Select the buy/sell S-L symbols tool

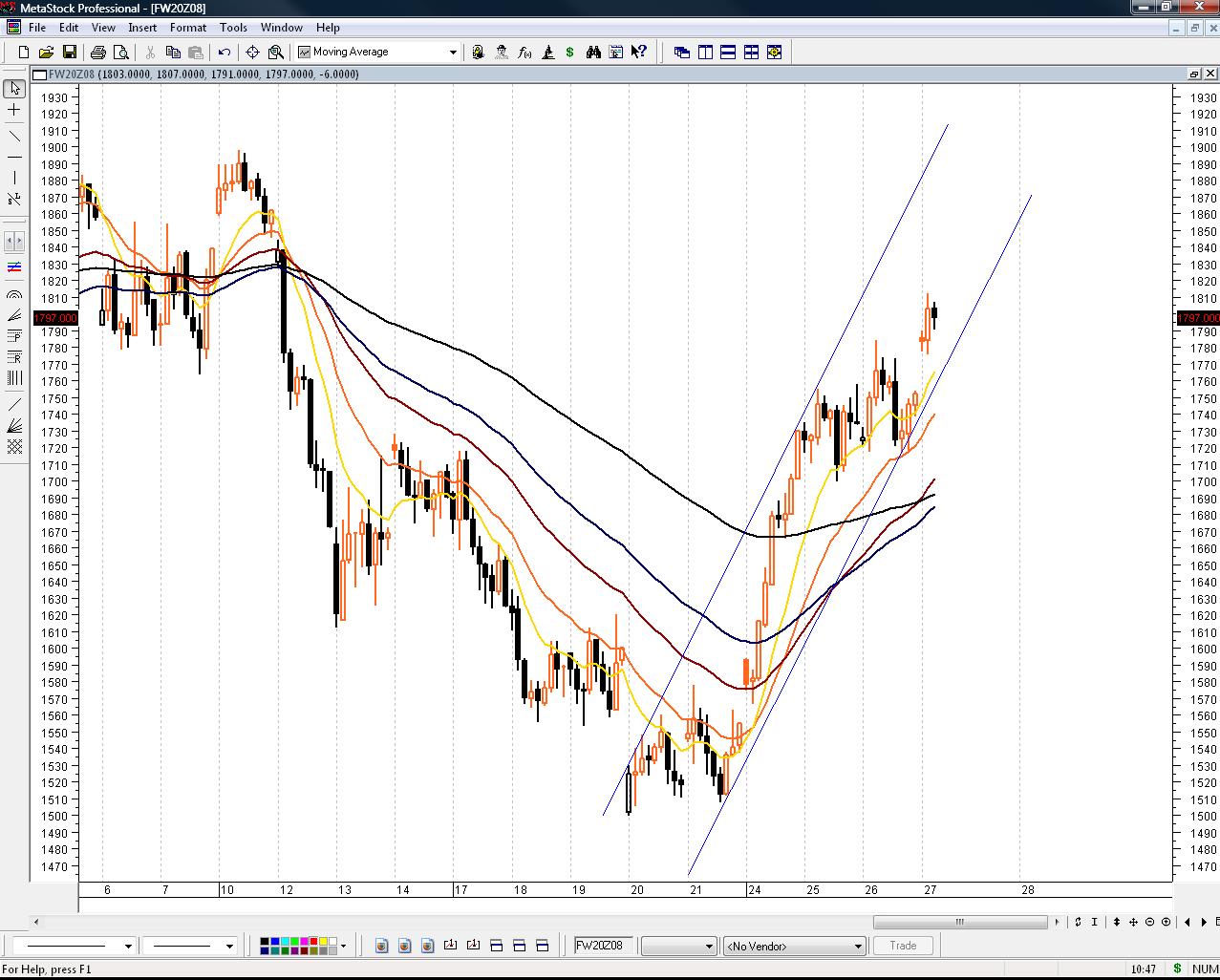[14, 199]
